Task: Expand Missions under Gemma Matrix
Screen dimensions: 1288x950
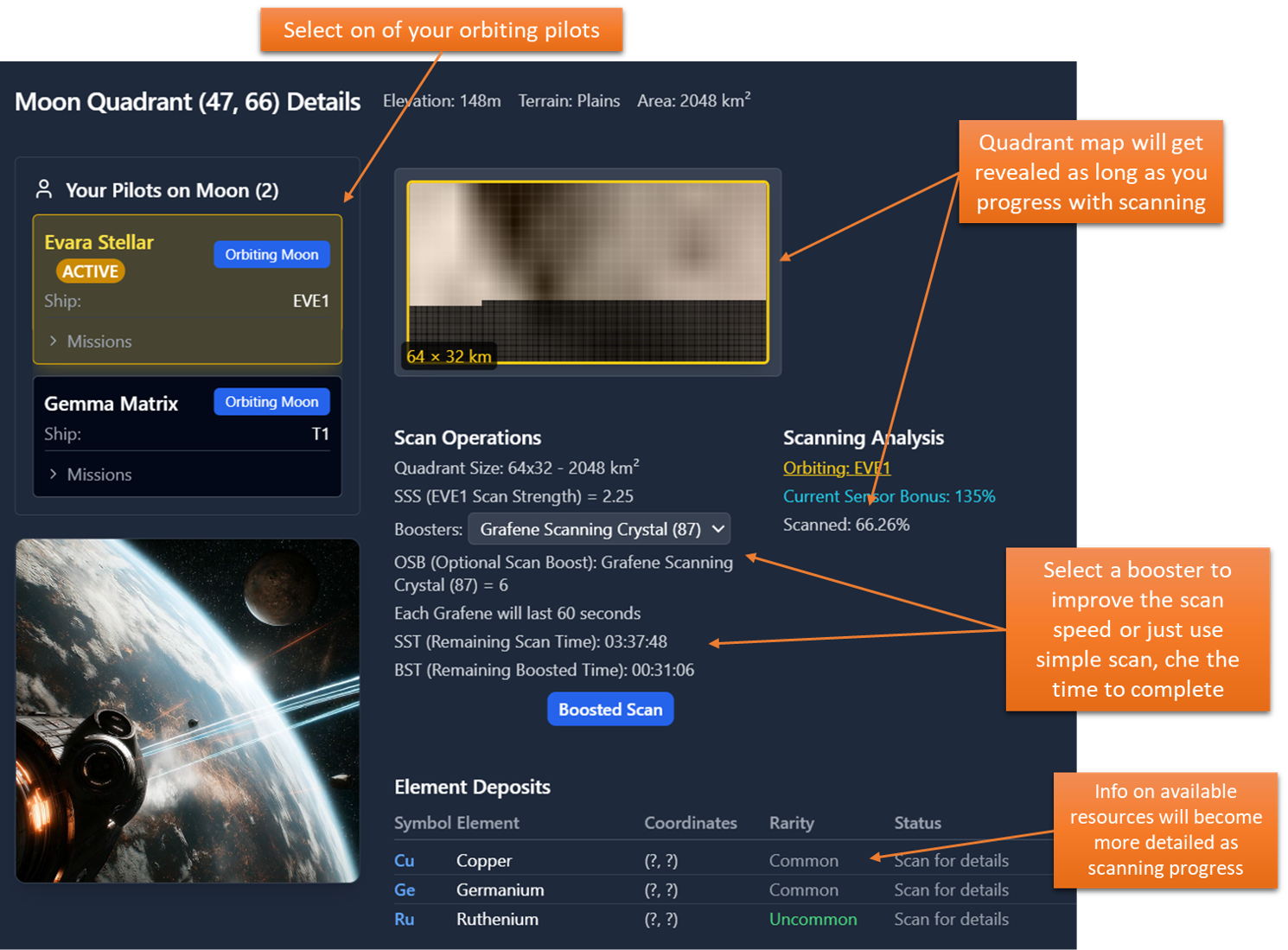Action: point(91,475)
